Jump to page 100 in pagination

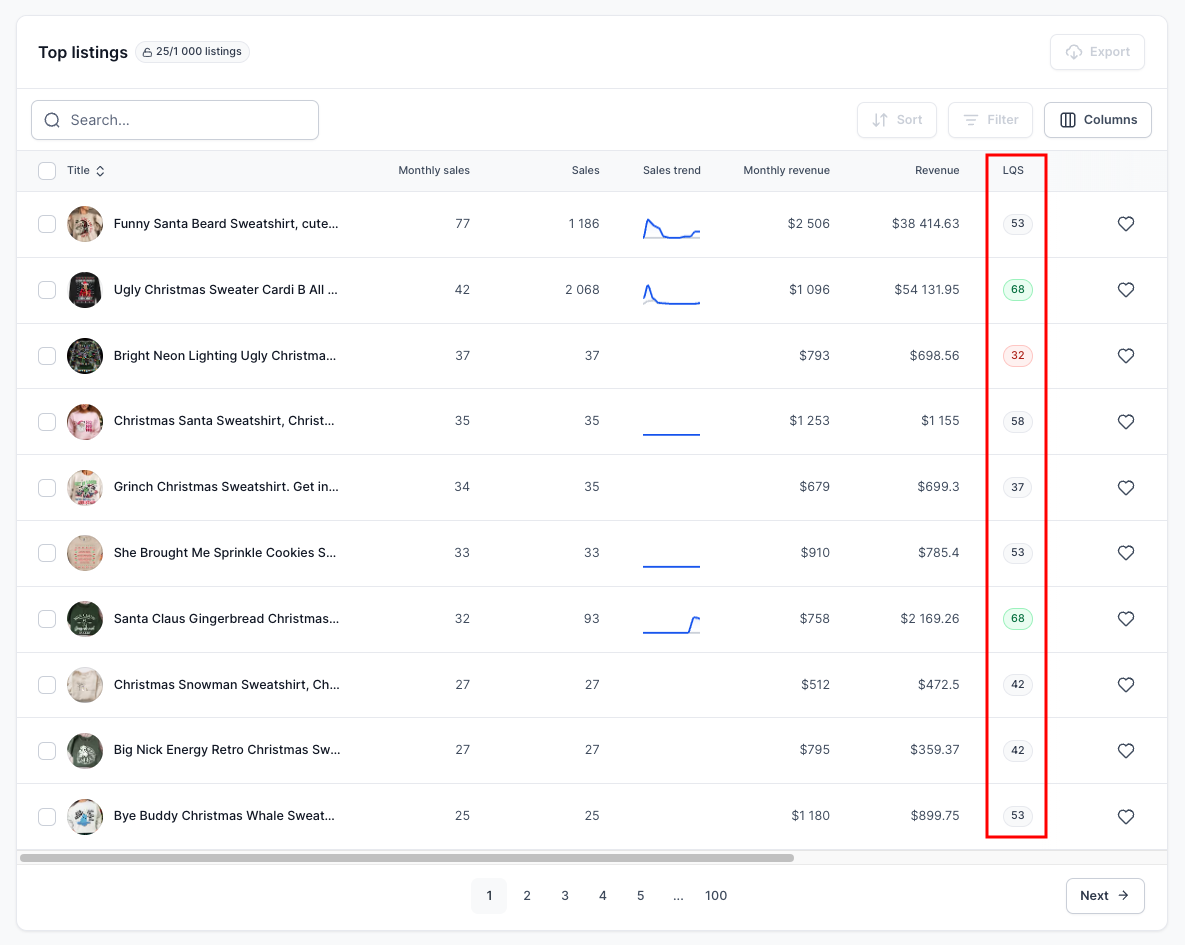(716, 896)
